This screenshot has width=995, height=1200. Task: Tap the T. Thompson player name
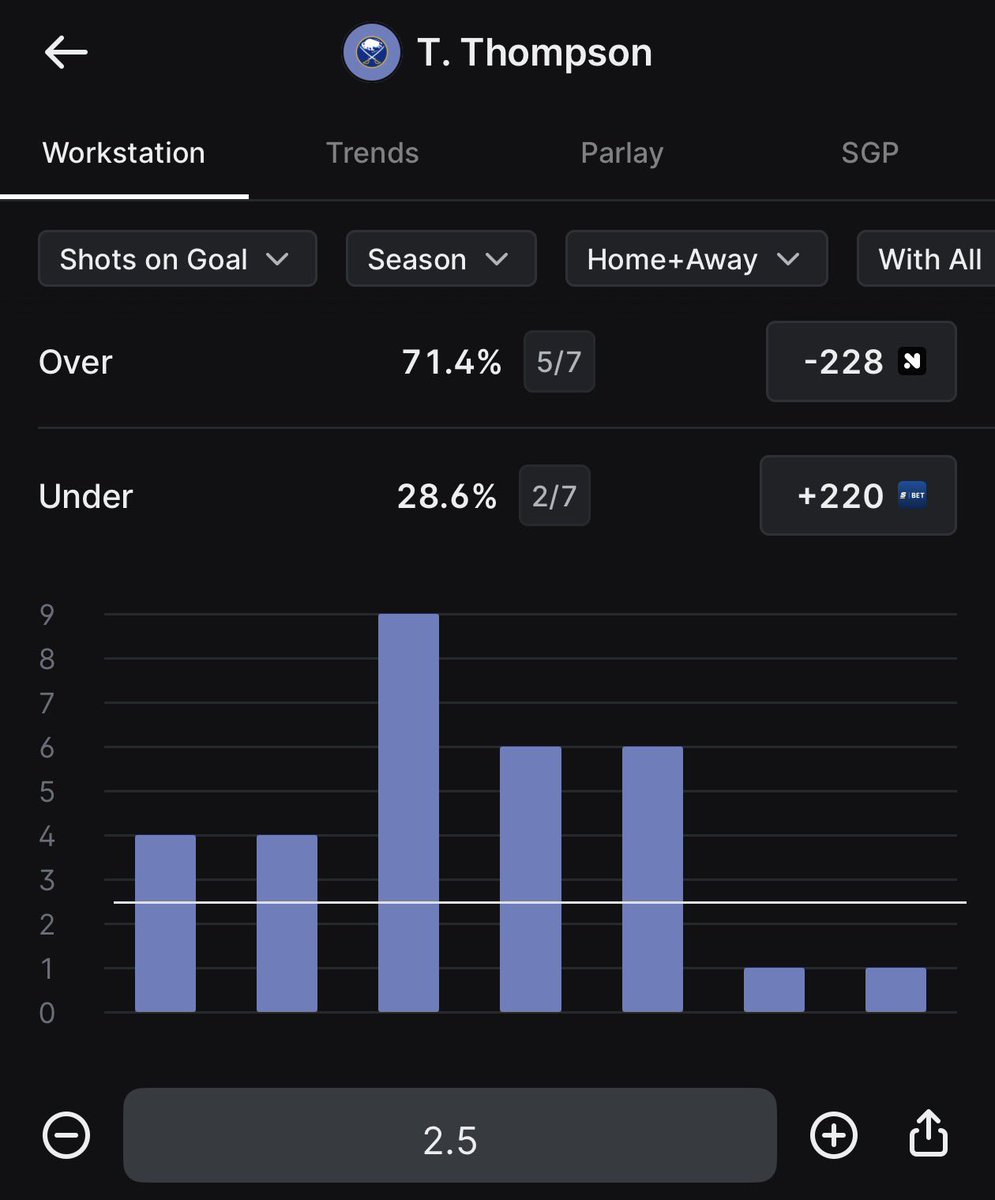pyautogui.click(x=535, y=52)
